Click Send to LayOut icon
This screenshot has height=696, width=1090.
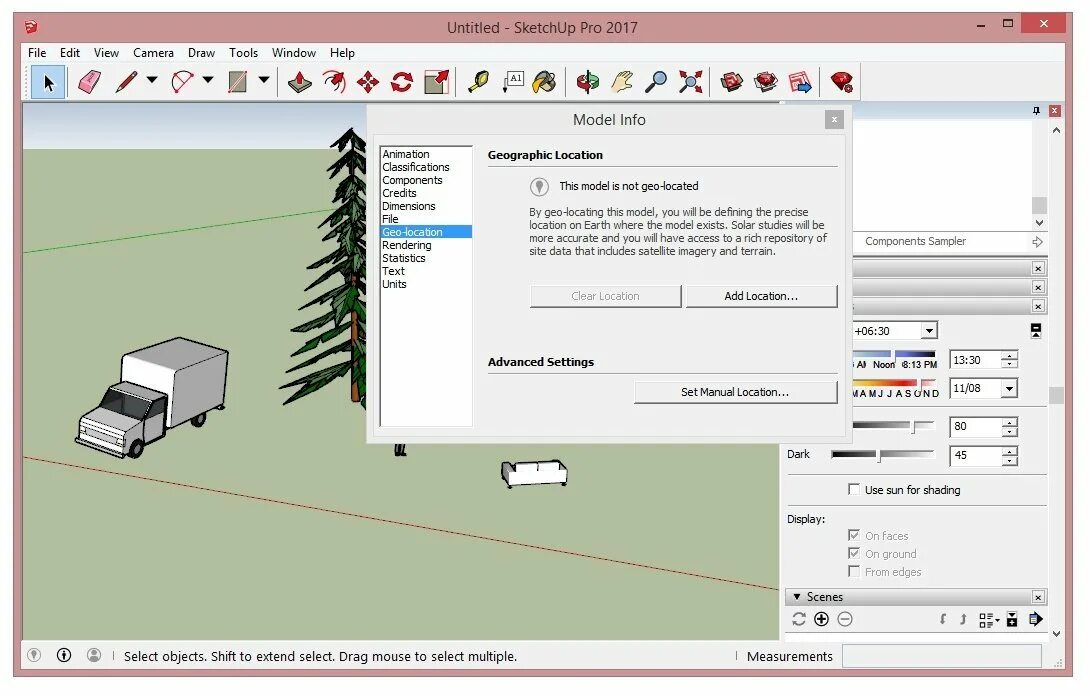coord(800,83)
